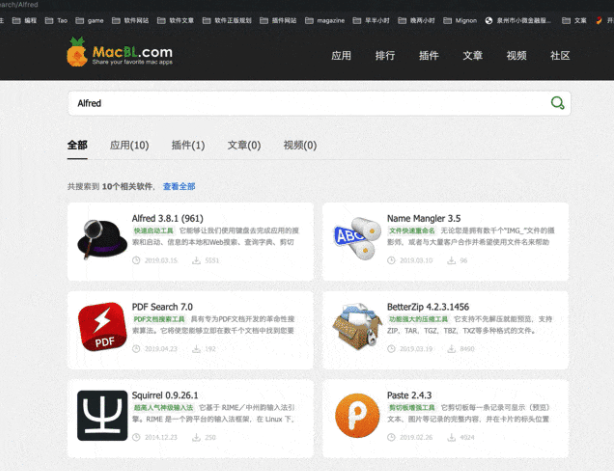Screen dimensions: 614x471
Task: Open the 软件网站 bookmark folder
Action: pos(130,20)
